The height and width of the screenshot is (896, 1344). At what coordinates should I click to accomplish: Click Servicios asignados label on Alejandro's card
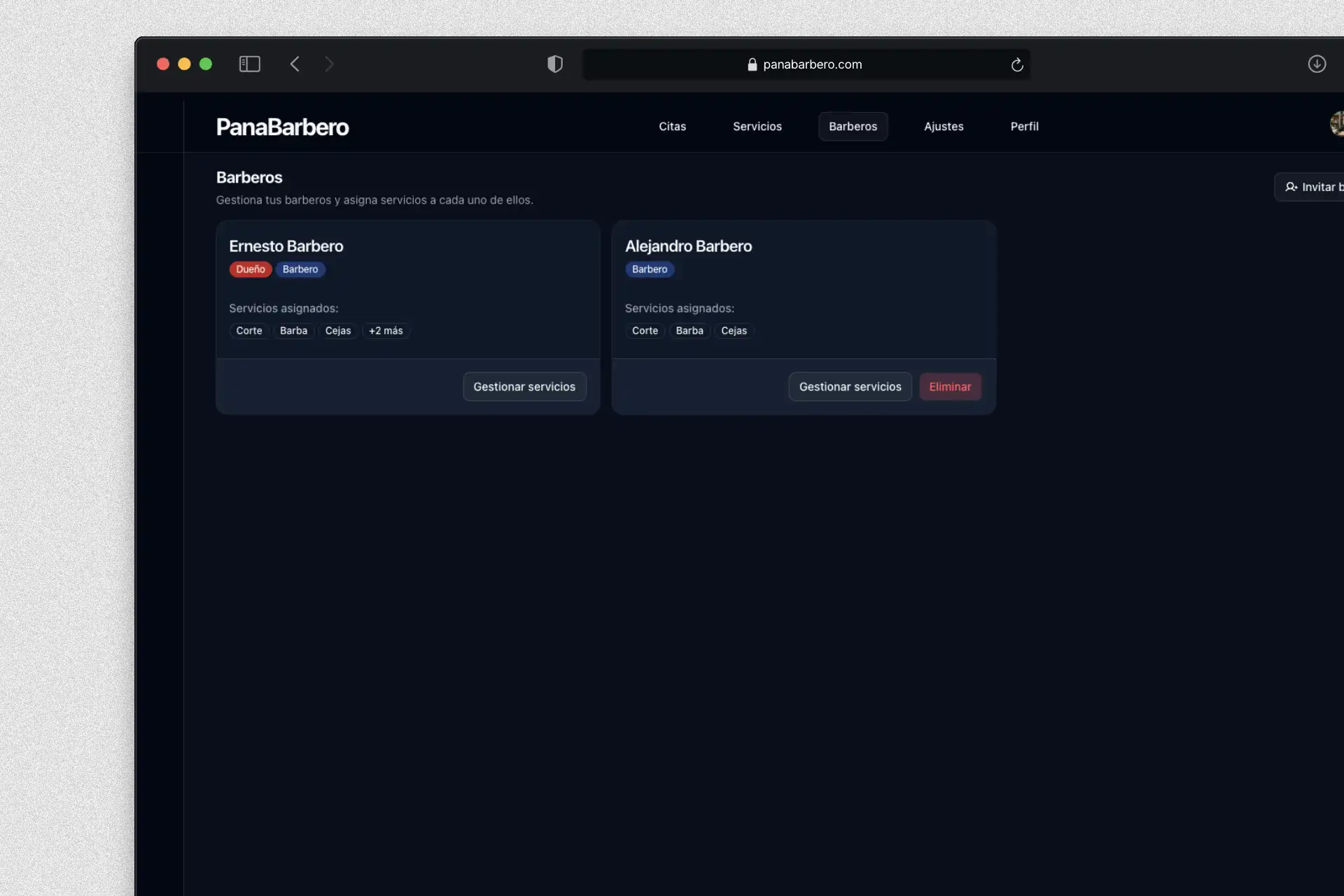pyautogui.click(x=679, y=308)
